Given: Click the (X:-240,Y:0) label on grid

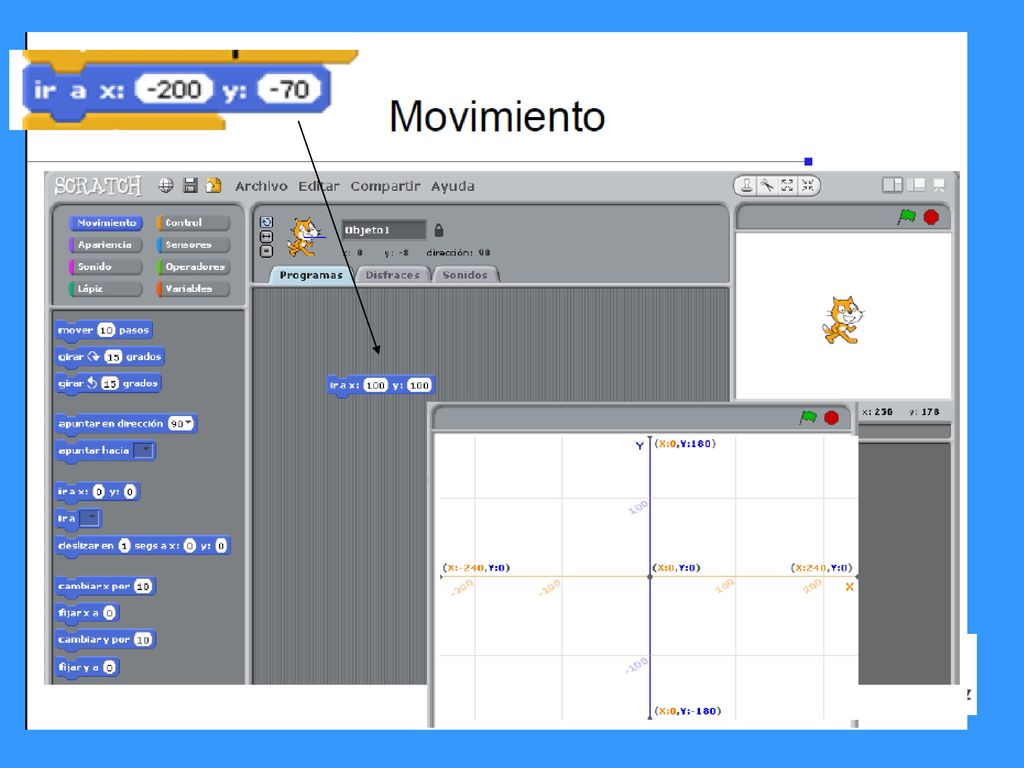Looking at the screenshot, I should (x=476, y=568).
